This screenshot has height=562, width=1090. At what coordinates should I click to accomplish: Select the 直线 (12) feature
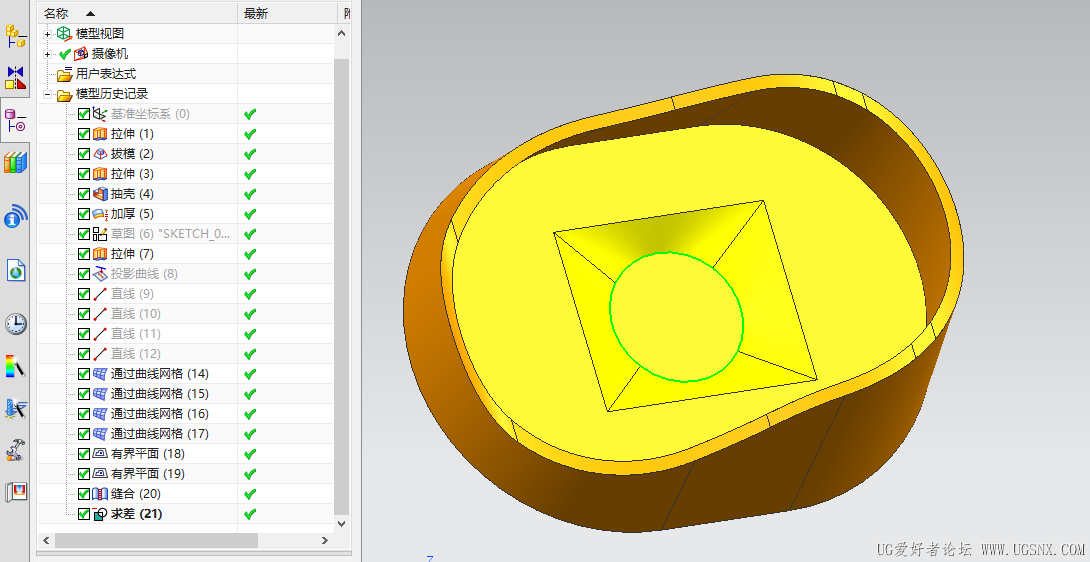pyautogui.click(x=136, y=354)
